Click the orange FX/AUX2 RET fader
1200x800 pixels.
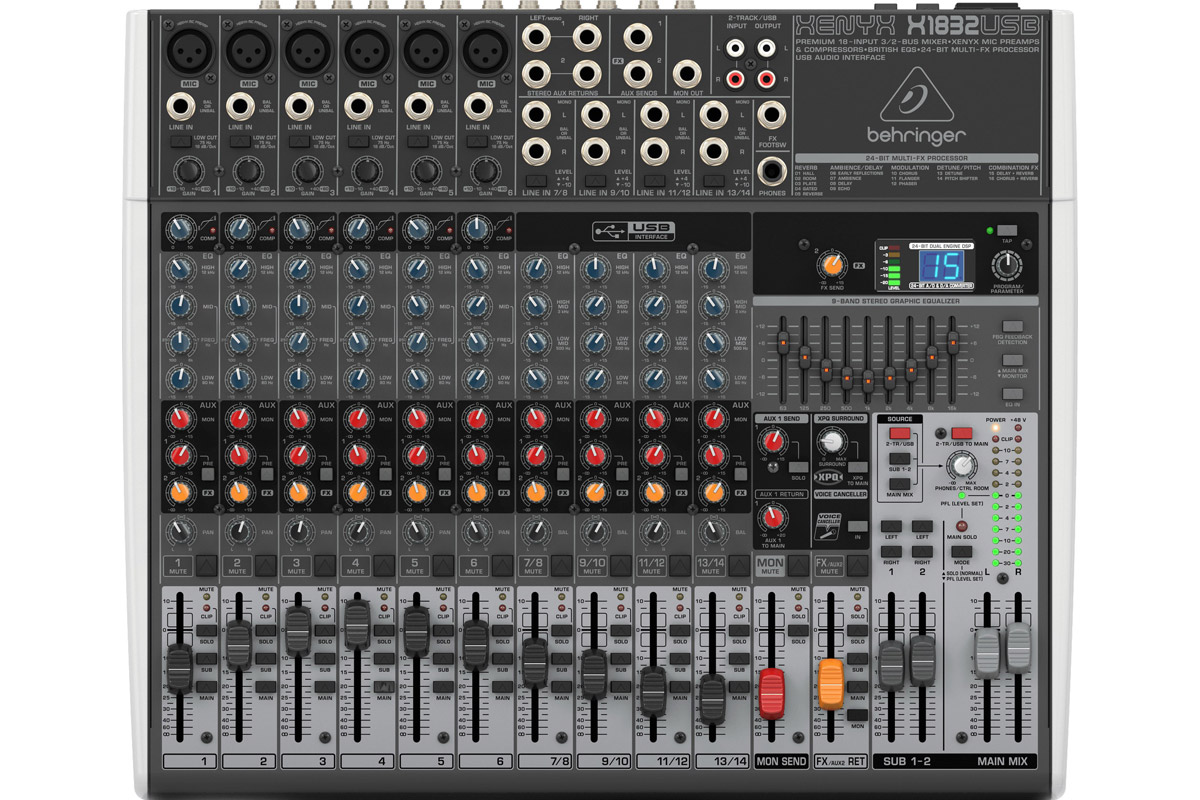point(830,684)
